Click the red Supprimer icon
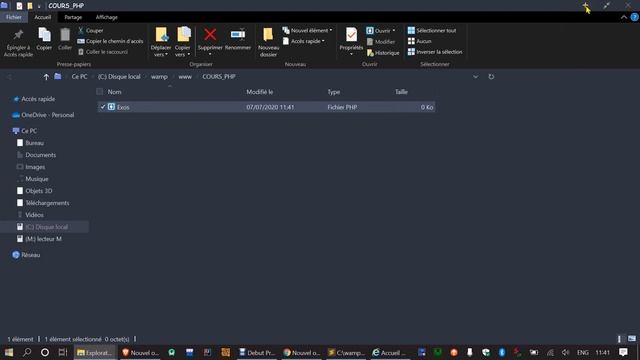The width and height of the screenshot is (640, 360). (210, 35)
